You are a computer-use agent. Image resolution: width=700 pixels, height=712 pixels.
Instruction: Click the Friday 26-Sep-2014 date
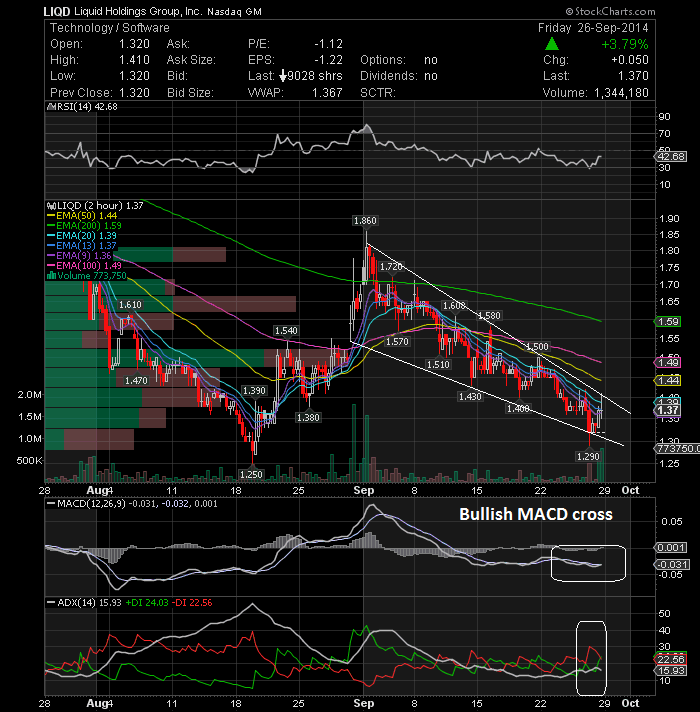point(593,28)
